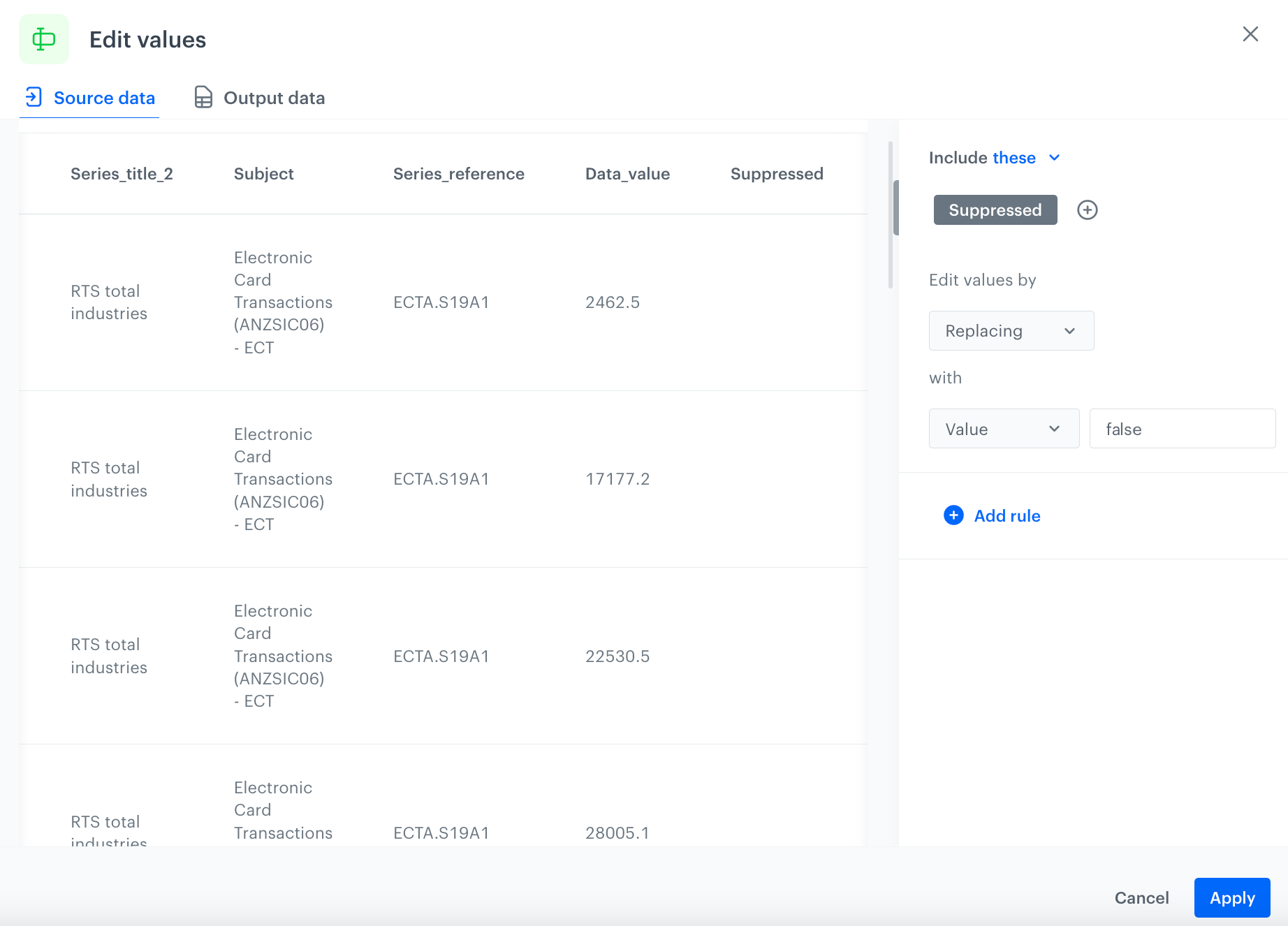Click the Output data table icon
The image size is (1288, 926).
pyautogui.click(x=203, y=97)
